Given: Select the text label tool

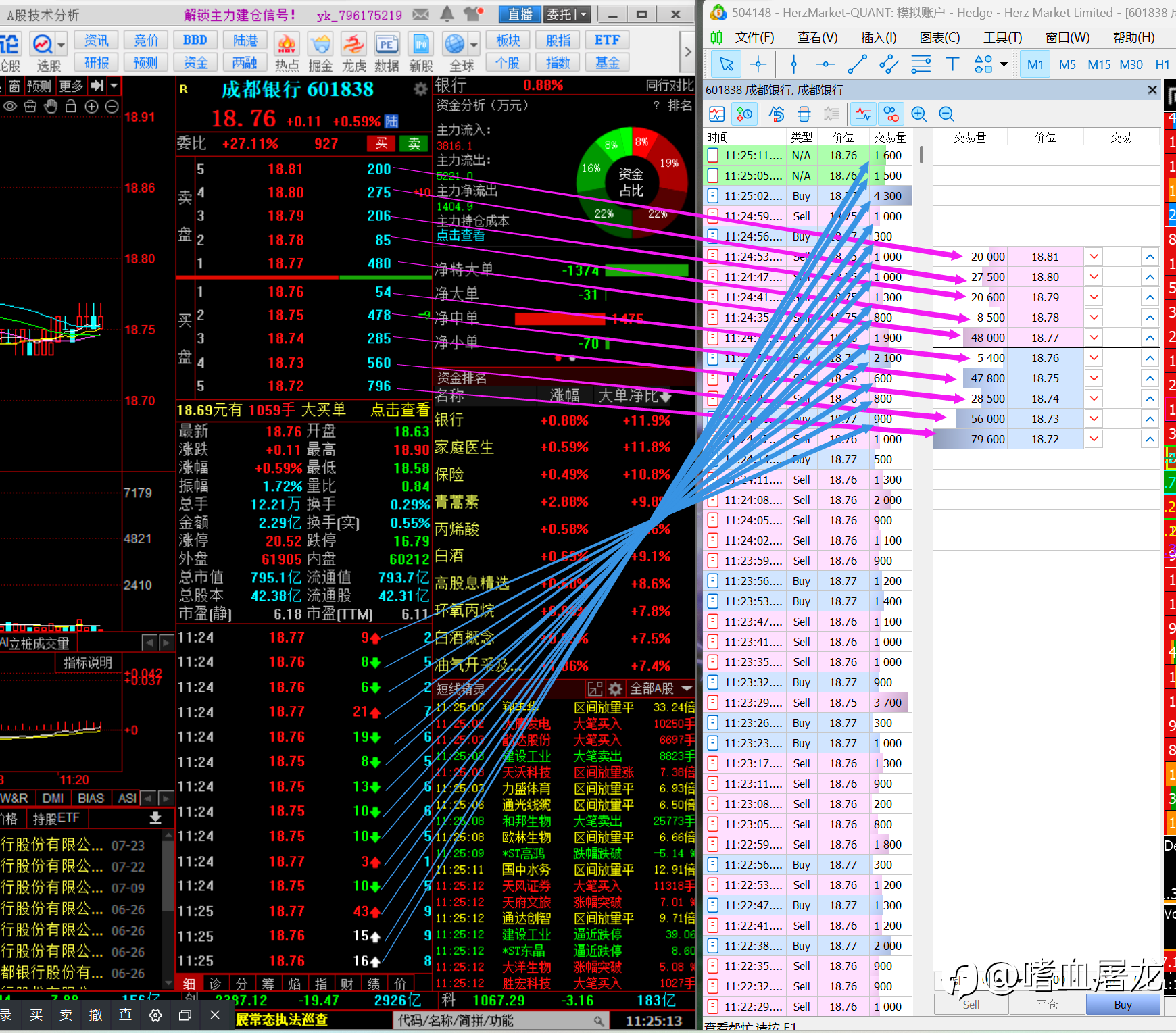Looking at the screenshot, I should coord(952,65).
